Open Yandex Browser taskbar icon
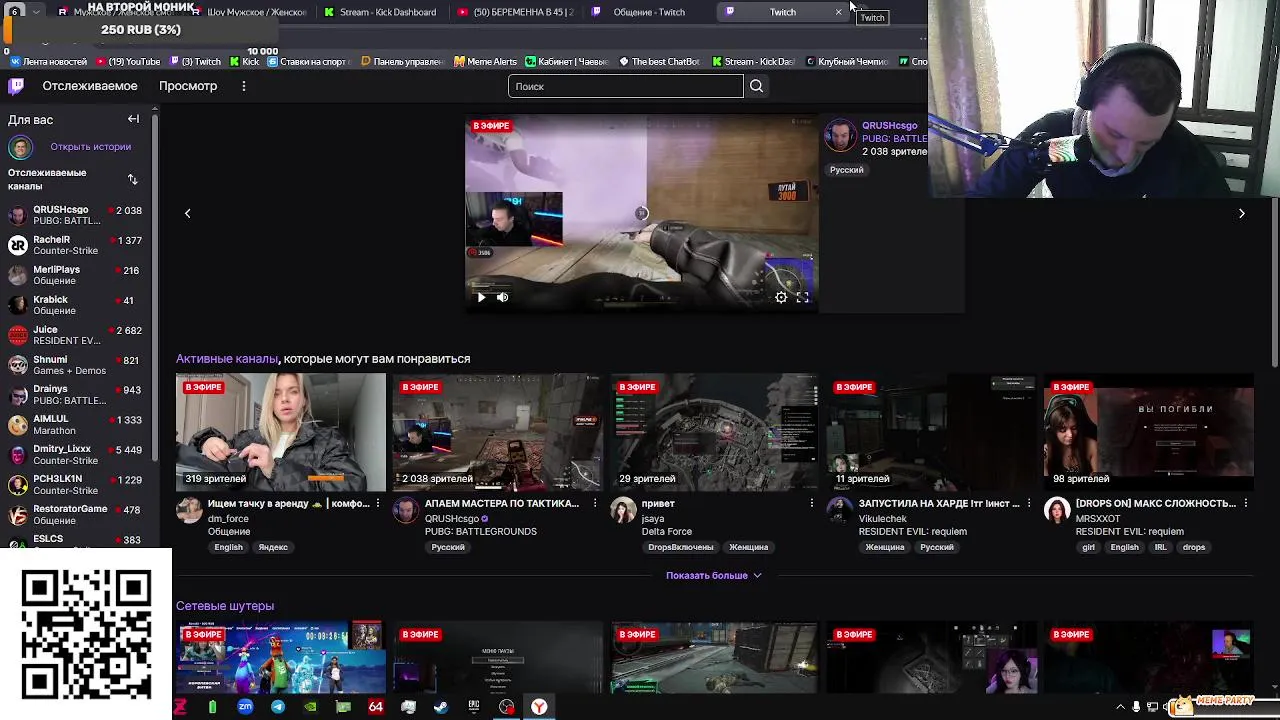The width and height of the screenshot is (1280, 720). pyautogui.click(x=539, y=707)
